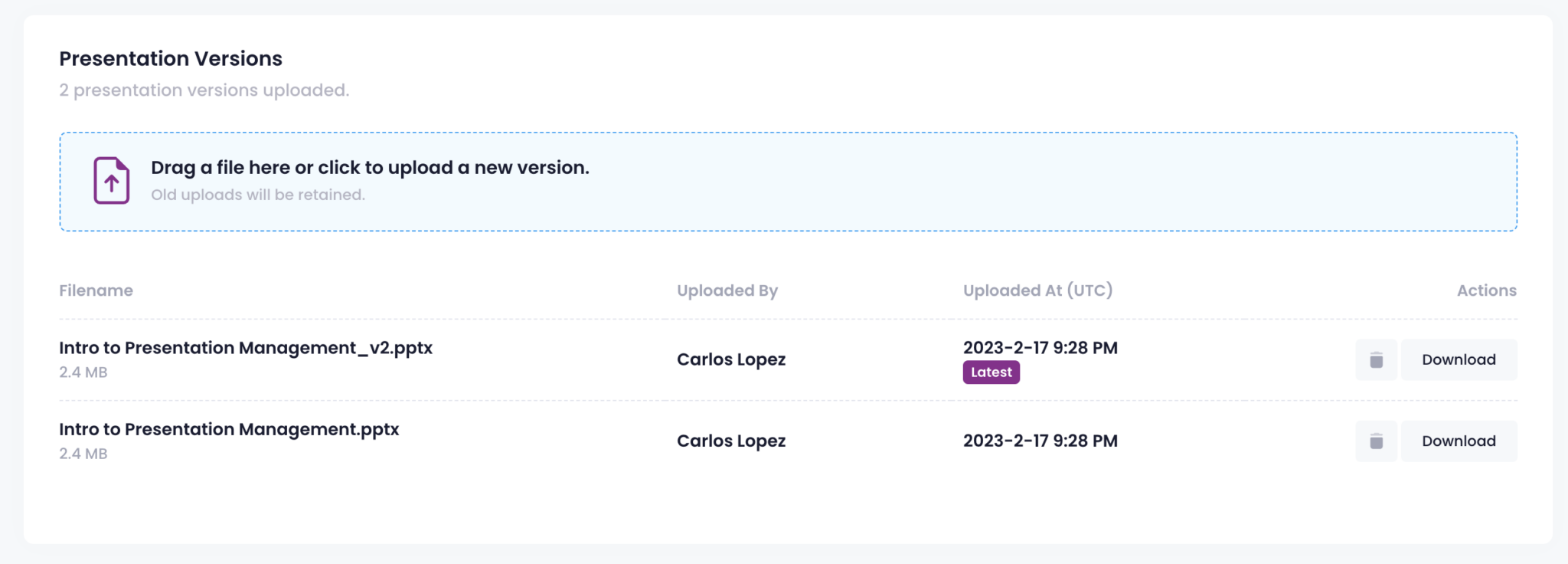Click the Uploaded By column header
1568x564 pixels.
coord(727,290)
